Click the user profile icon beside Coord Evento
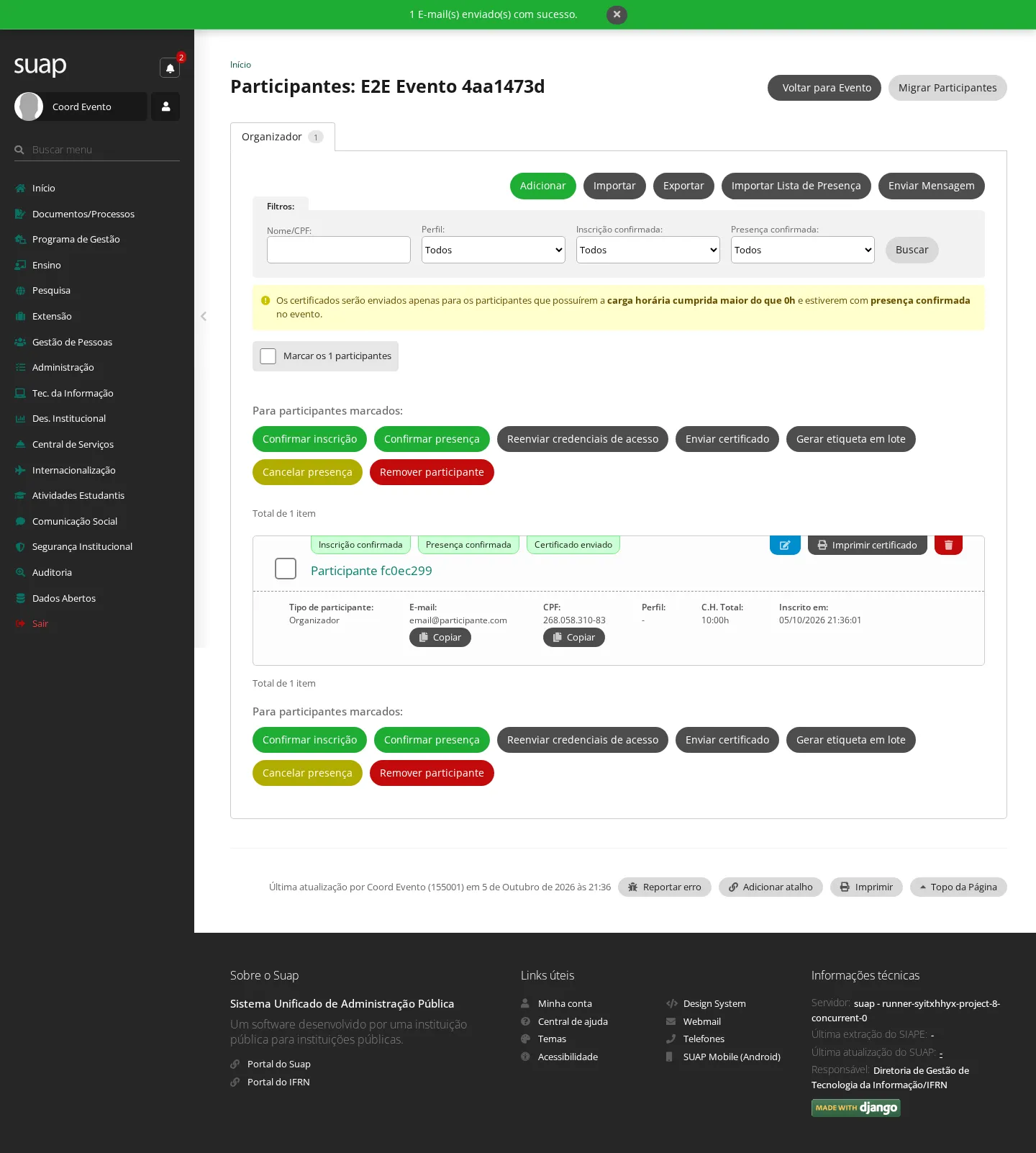The height and width of the screenshot is (1153, 1036). [x=165, y=107]
